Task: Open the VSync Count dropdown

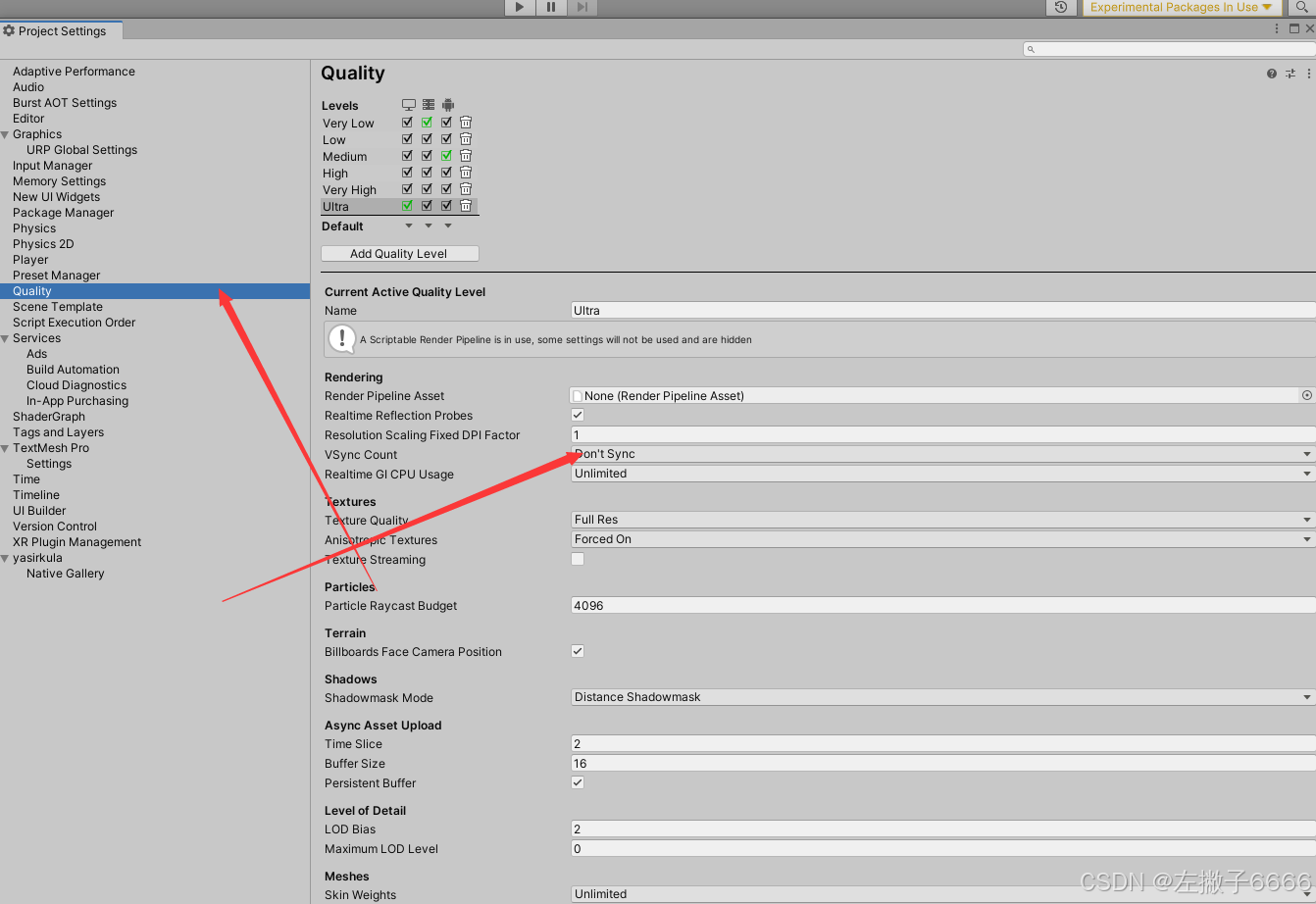Action: point(941,453)
